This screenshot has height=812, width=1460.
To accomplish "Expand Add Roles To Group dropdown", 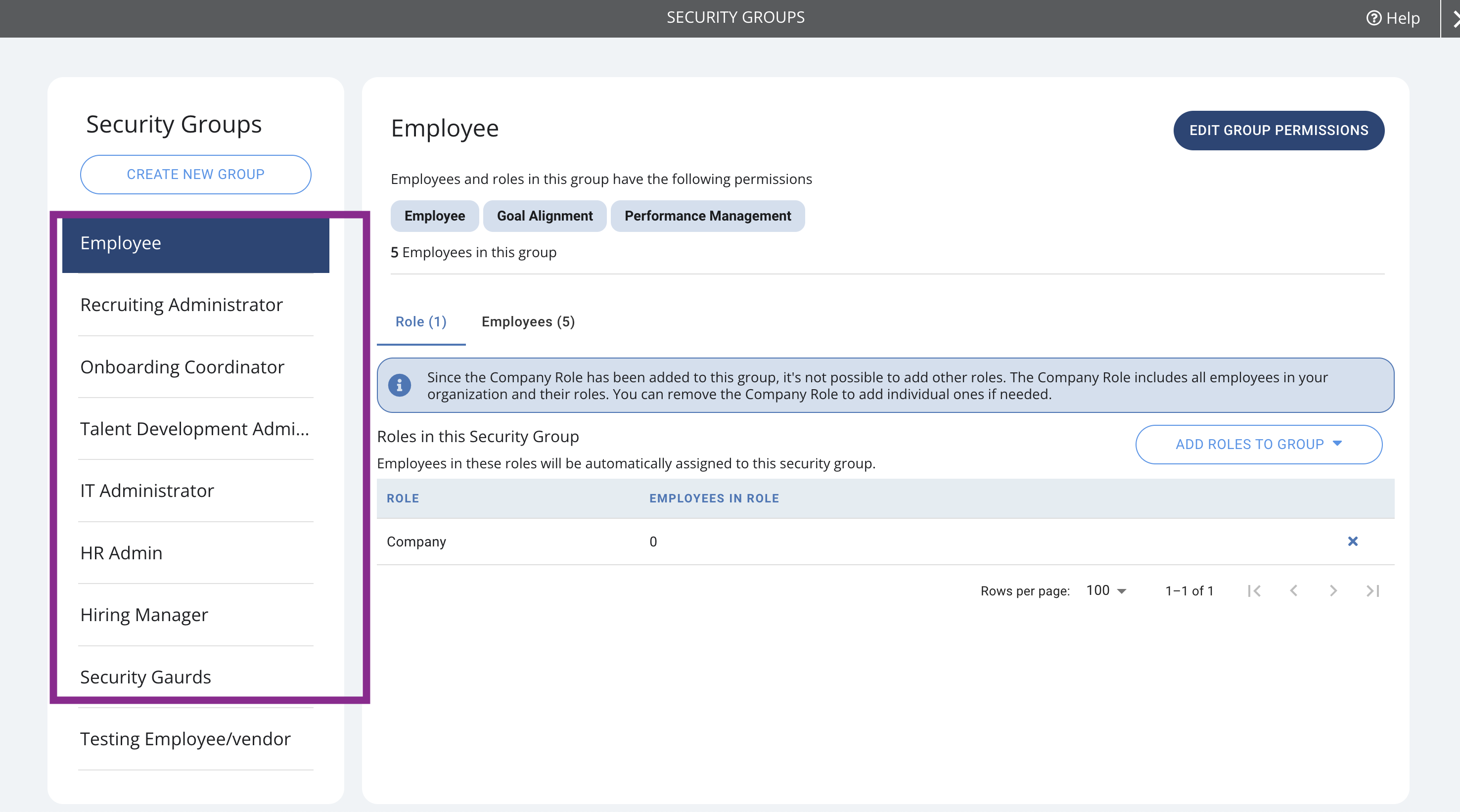I will coord(1258,444).
